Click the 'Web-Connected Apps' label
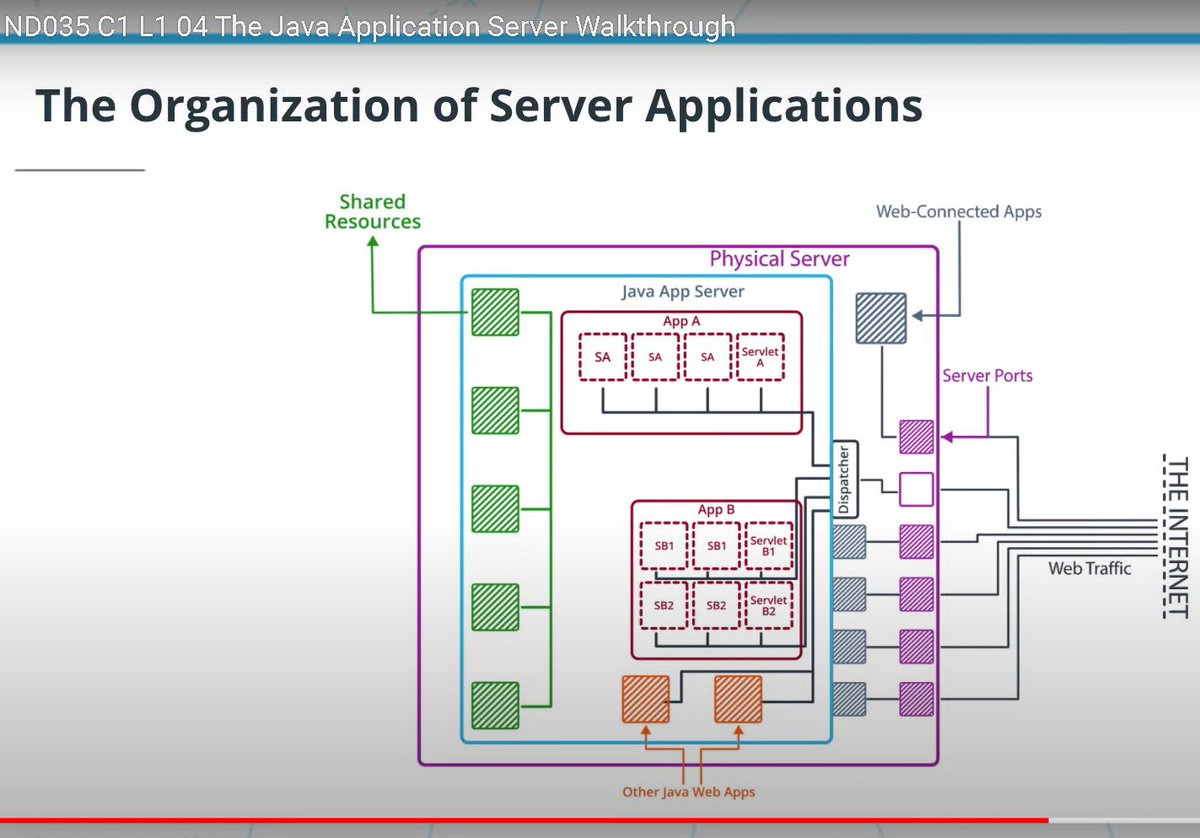The width and height of the screenshot is (1200, 838). pos(959,212)
